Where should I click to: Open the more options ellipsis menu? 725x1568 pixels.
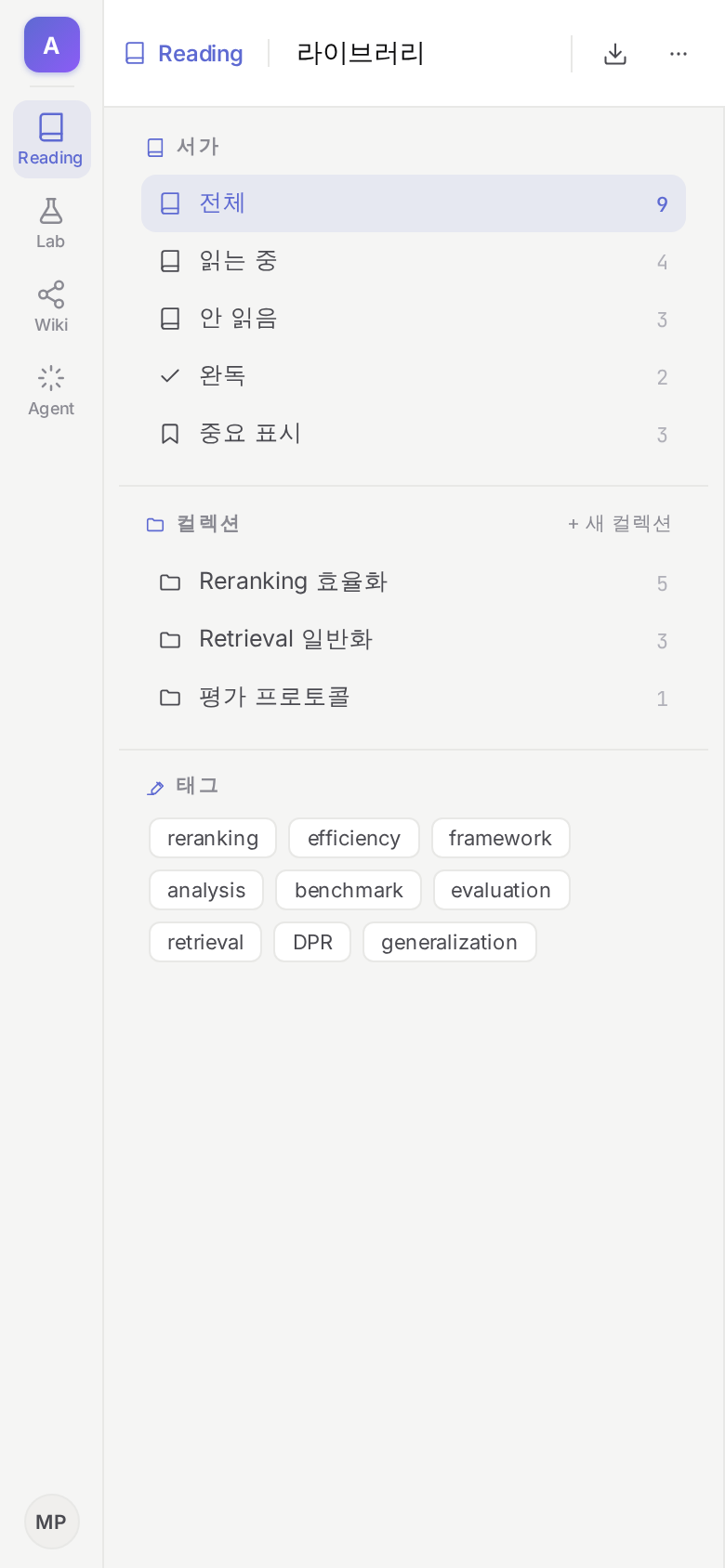(679, 54)
